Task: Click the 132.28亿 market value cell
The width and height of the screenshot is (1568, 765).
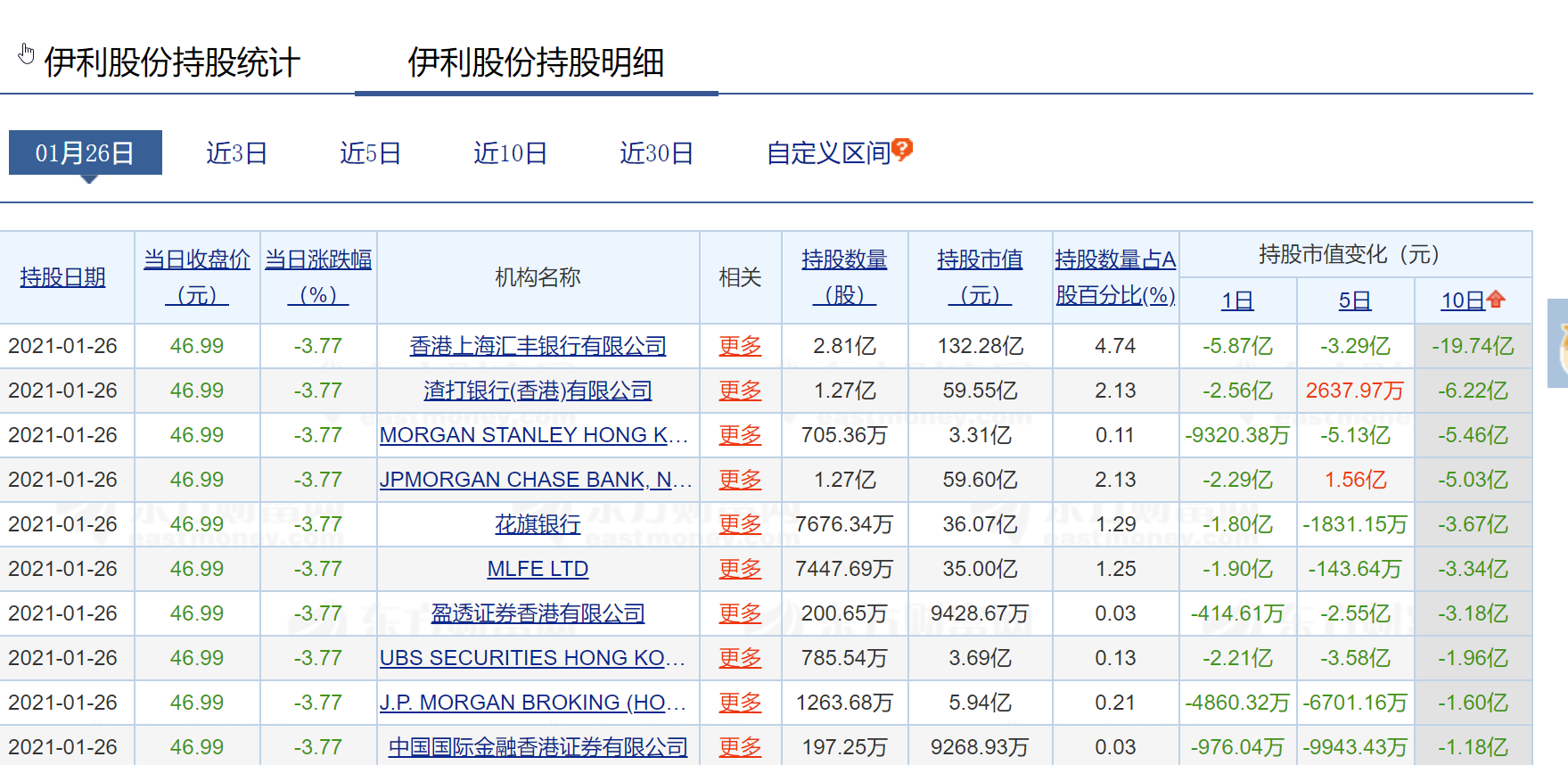Action: point(981,346)
